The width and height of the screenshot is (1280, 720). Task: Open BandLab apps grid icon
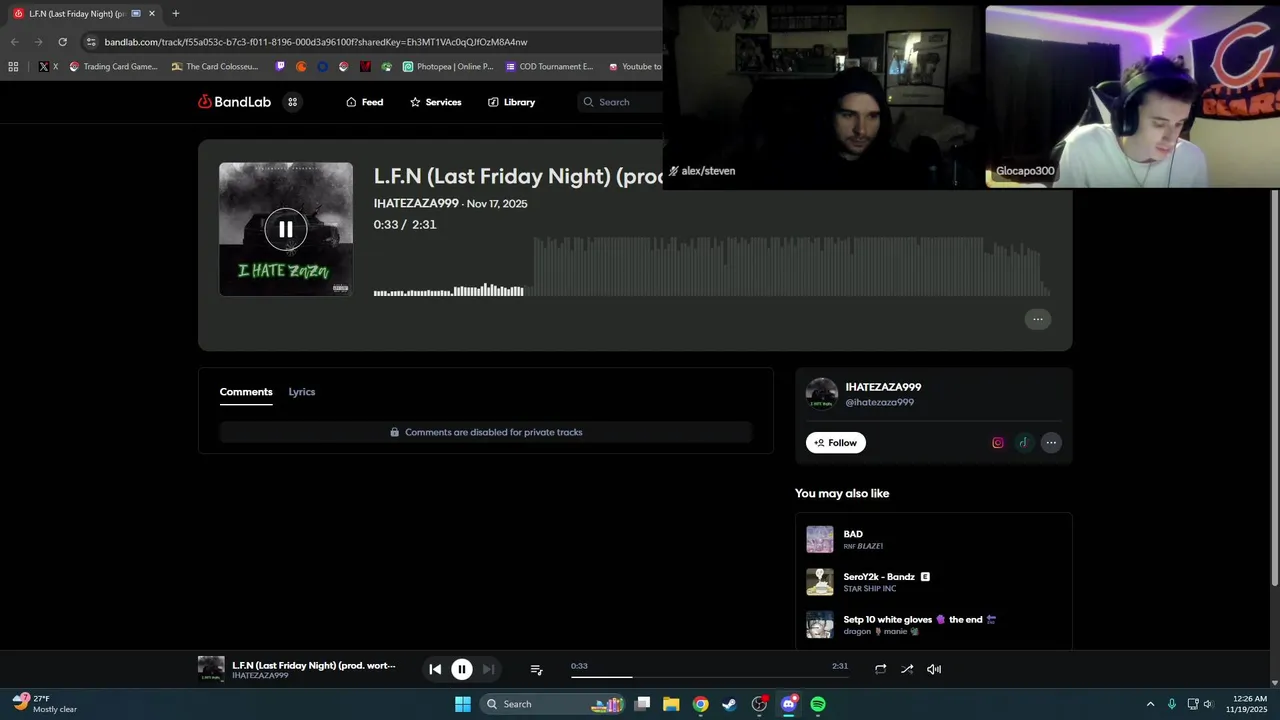[293, 102]
